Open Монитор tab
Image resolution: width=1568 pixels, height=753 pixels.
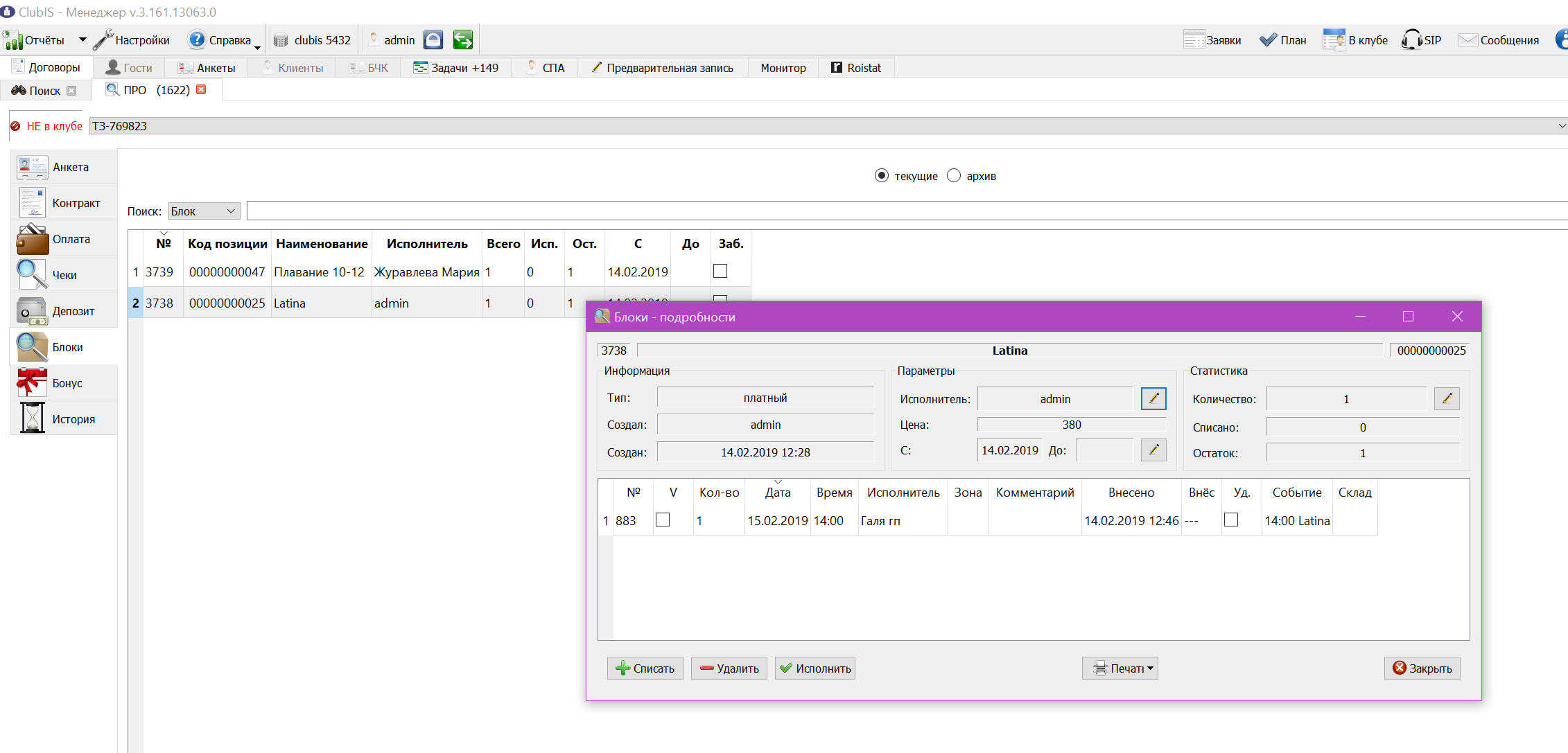[x=783, y=68]
